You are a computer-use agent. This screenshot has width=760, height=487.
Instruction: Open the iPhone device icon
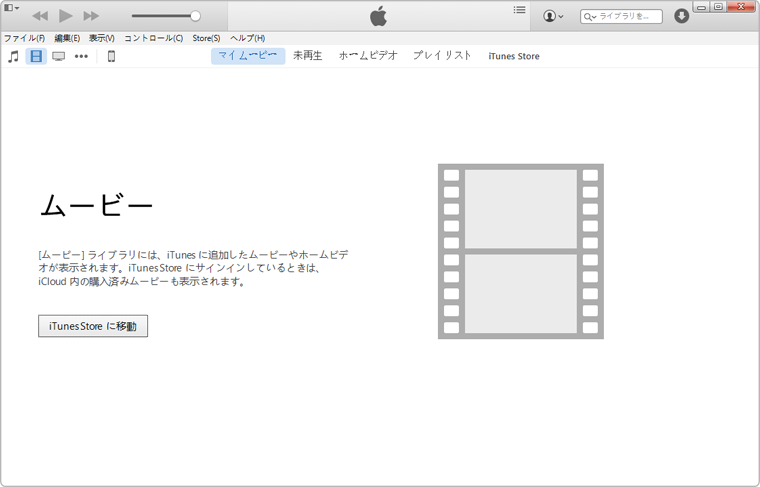click(111, 56)
